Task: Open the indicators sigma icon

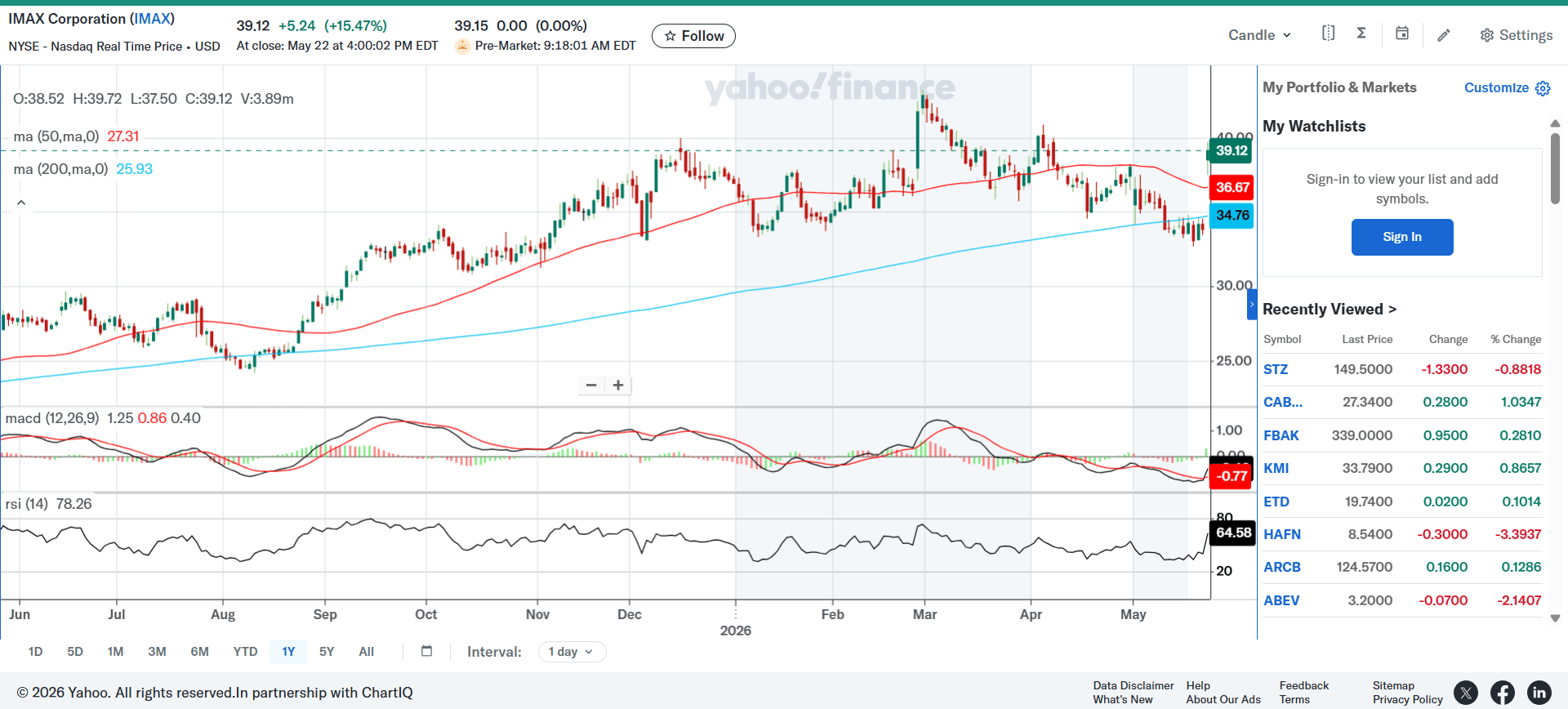Action: [1361, 33]
